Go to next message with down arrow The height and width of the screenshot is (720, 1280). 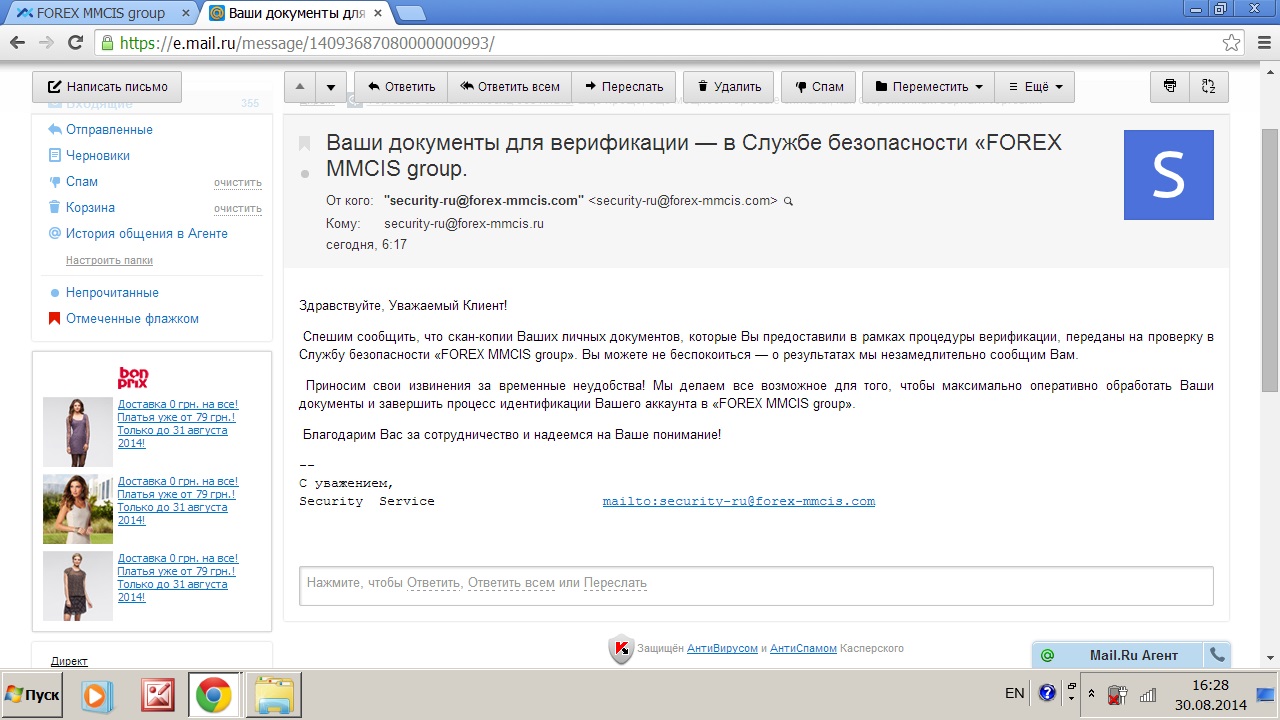point(332,86)
